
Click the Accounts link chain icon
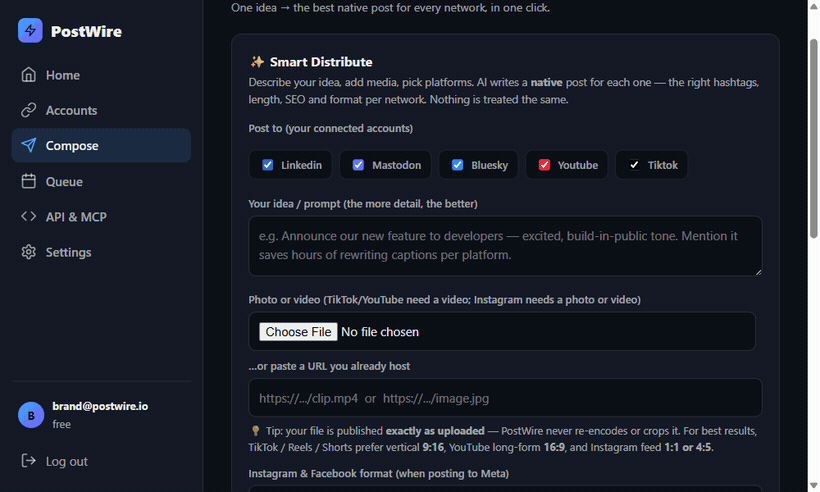click(29, 110)
